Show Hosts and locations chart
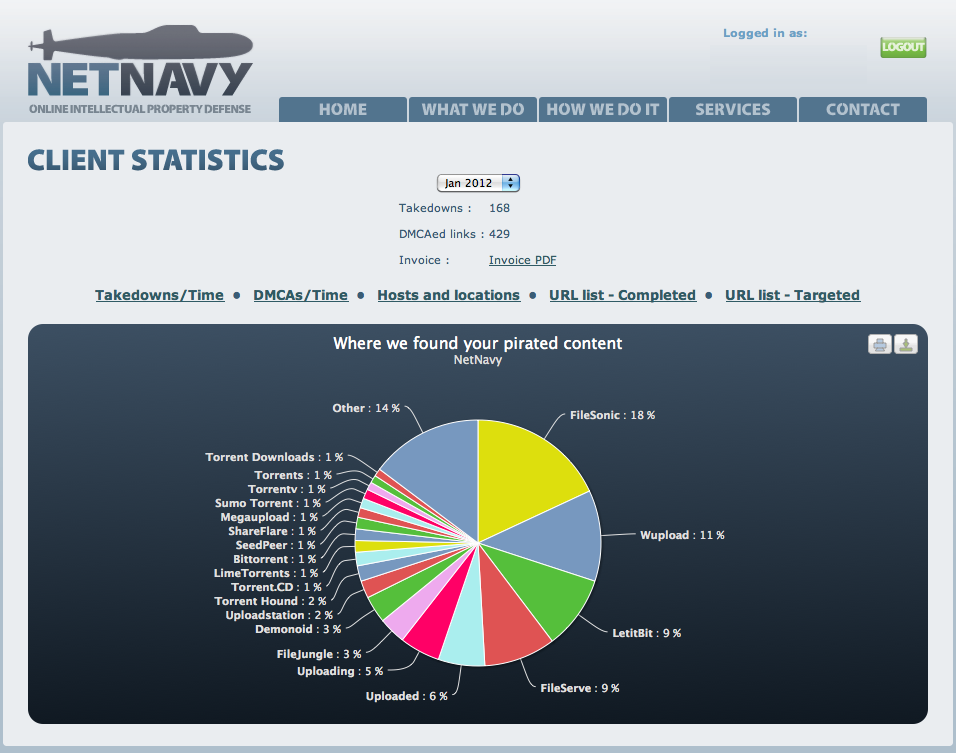The height and width of the screenshot is (753, 956). [449, 295]
